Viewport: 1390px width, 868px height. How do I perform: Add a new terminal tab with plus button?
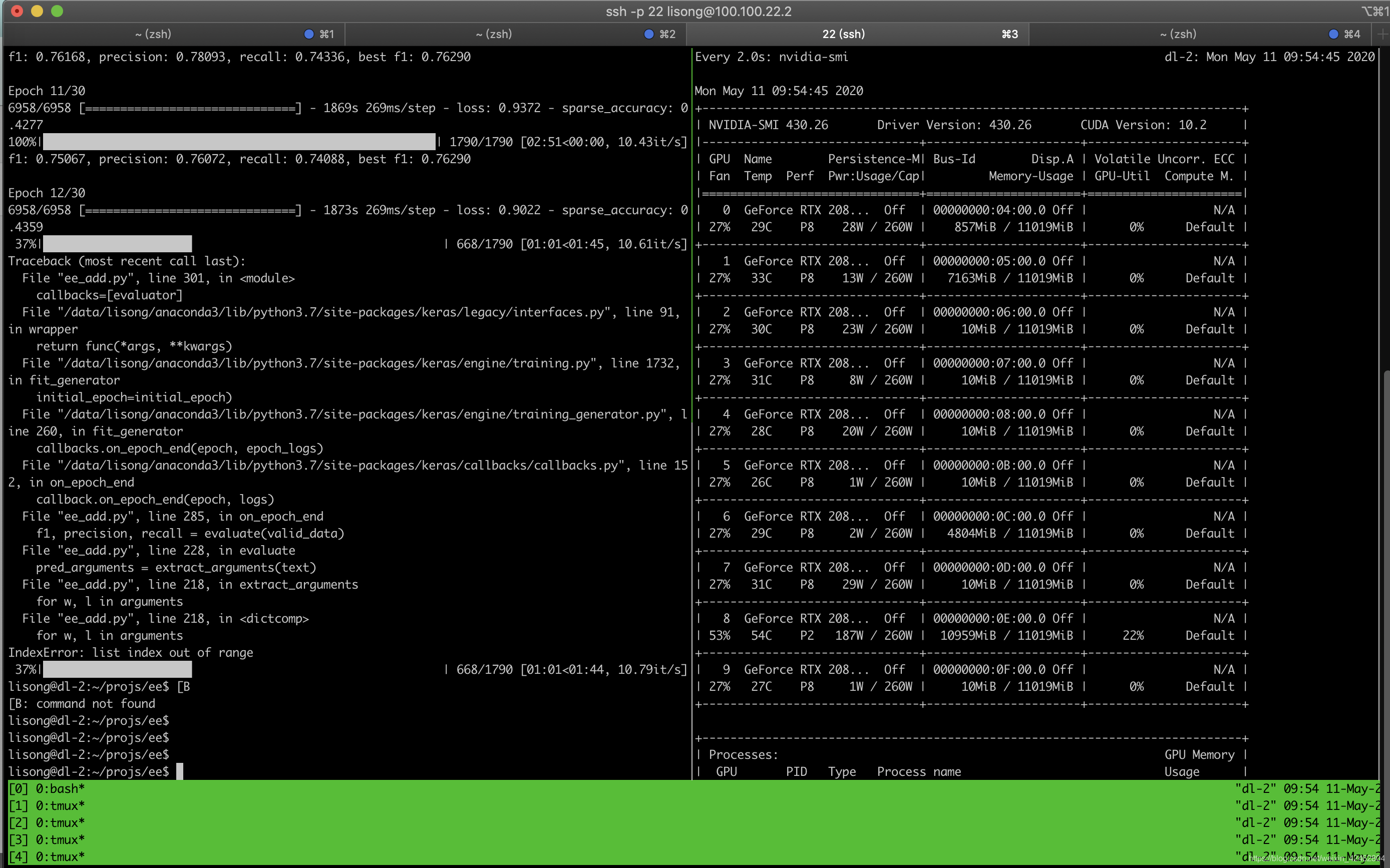point(1382,34)
